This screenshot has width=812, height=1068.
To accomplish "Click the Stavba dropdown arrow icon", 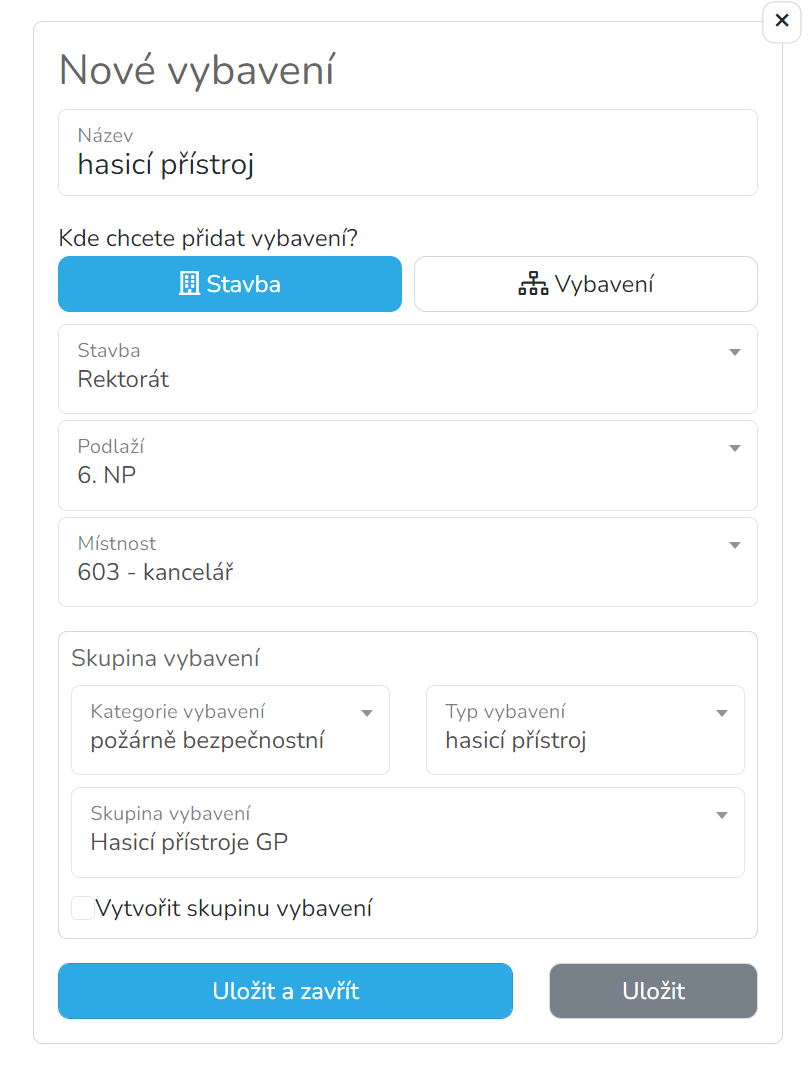I will pyautogui.click(x=734, y=352).
